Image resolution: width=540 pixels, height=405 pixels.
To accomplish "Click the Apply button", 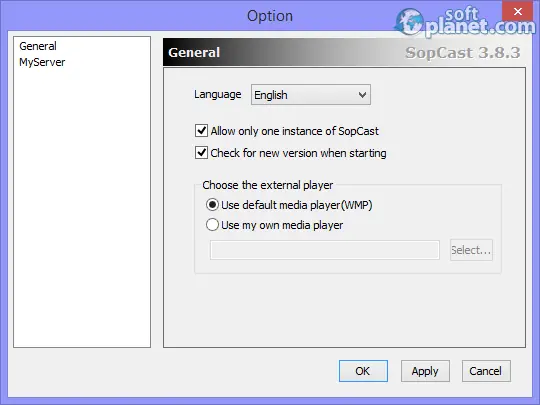I will (x=425, y=371).
